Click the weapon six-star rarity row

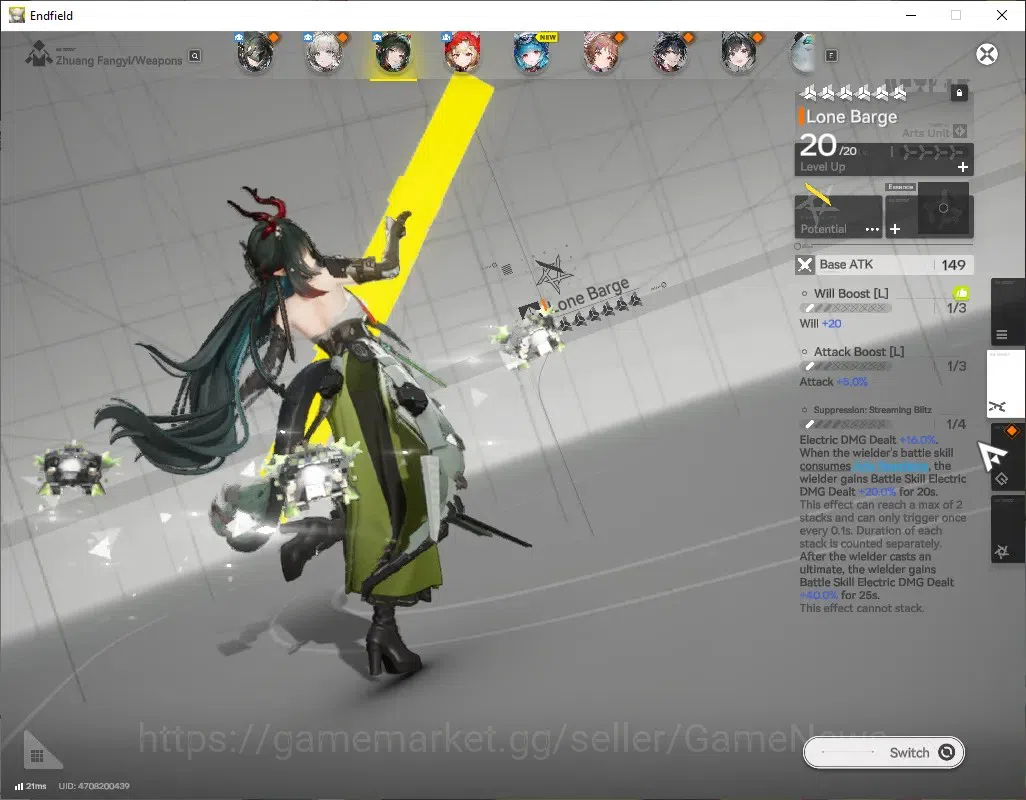click(853, 94)
